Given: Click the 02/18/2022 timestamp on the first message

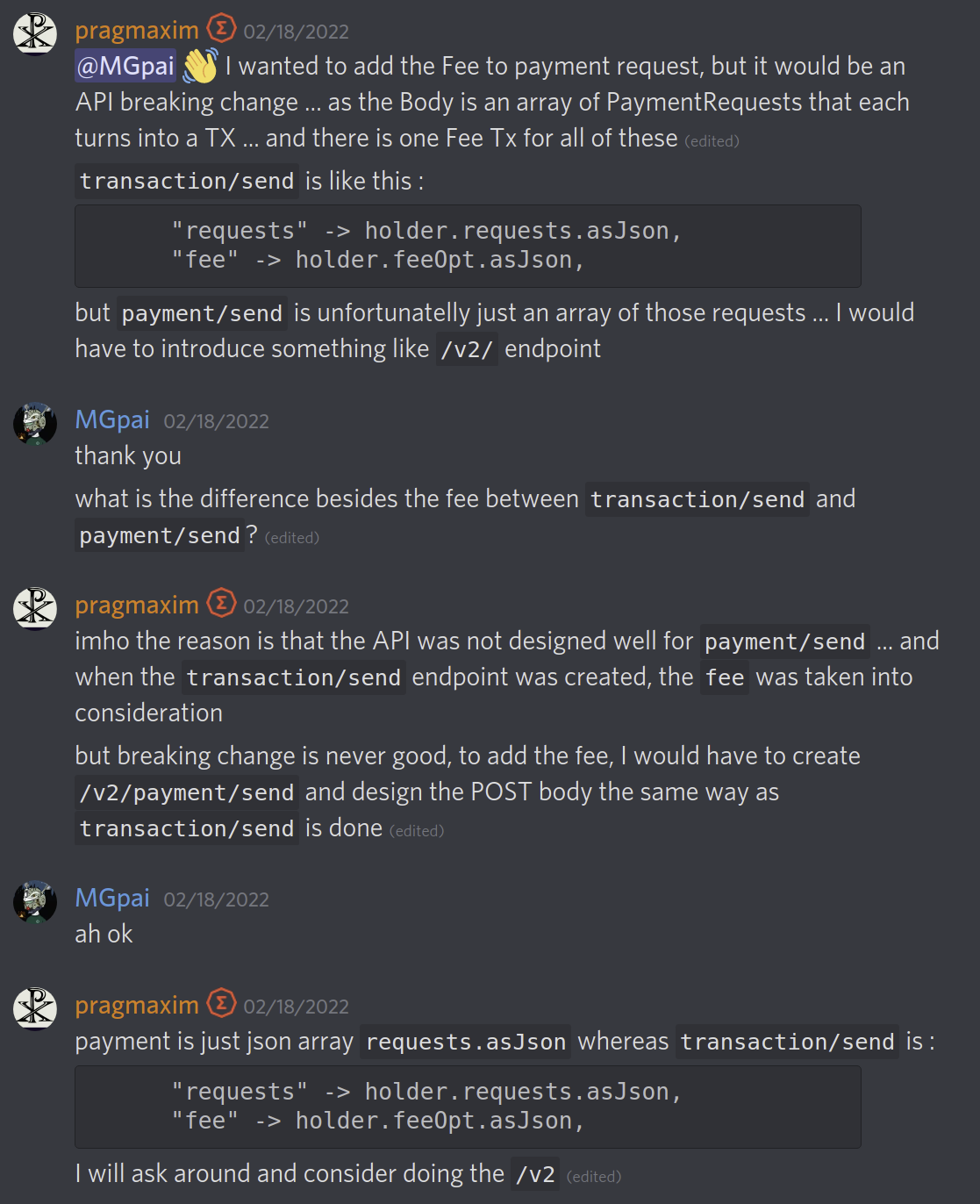Looking at the screenshot, I should [297, 30].
